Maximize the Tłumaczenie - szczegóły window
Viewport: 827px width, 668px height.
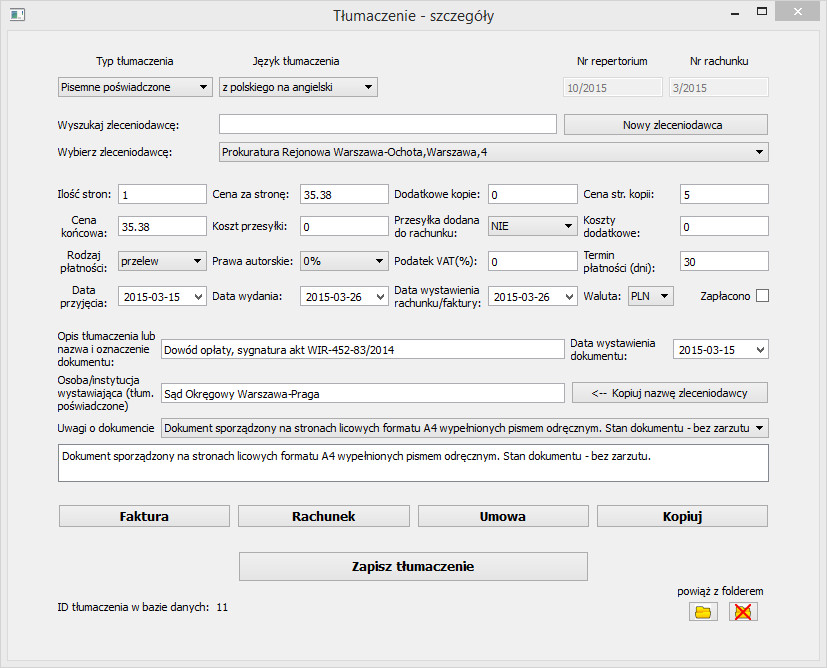762,12
